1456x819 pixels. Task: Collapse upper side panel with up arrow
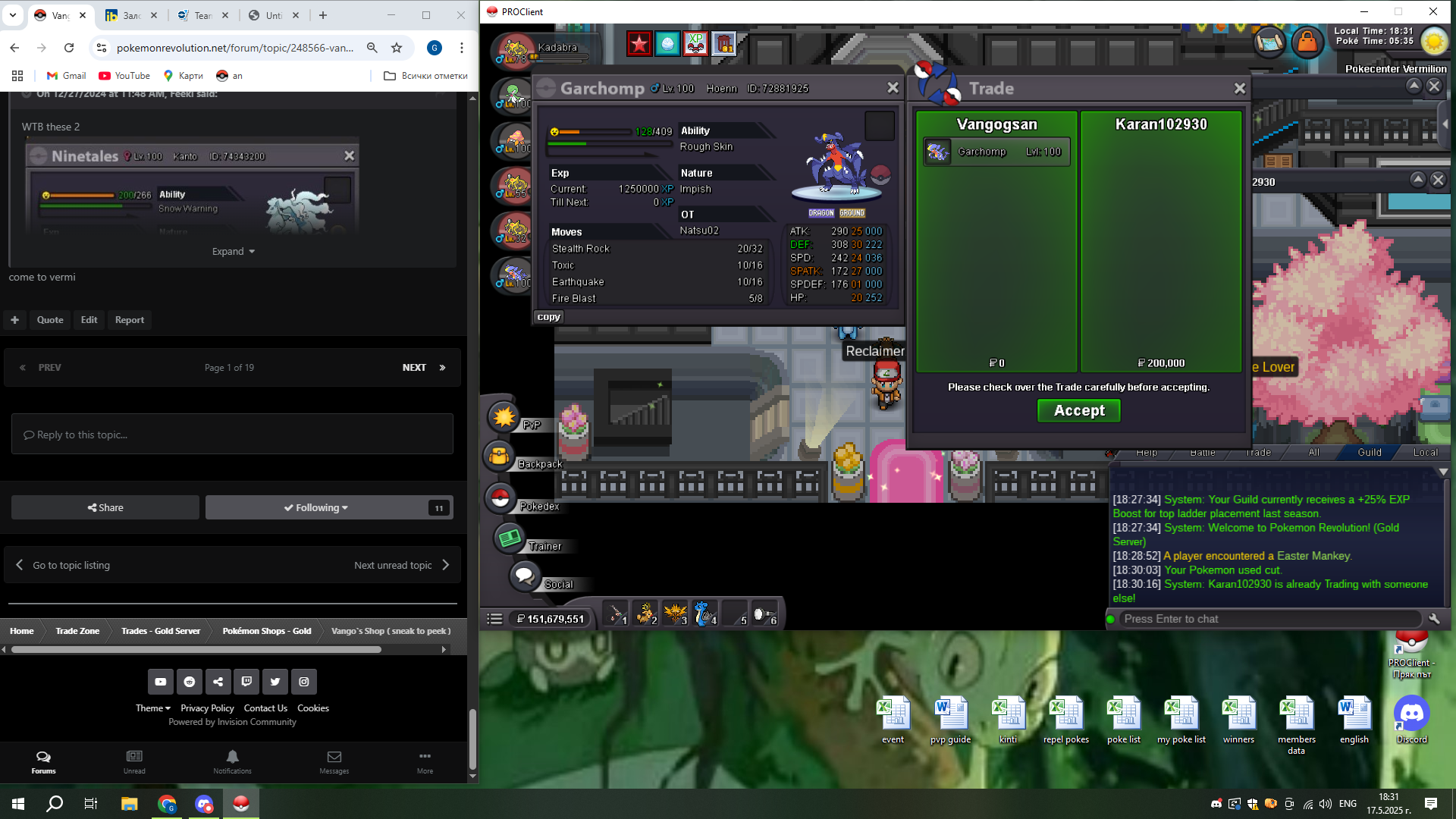(x=1414, y=86)
